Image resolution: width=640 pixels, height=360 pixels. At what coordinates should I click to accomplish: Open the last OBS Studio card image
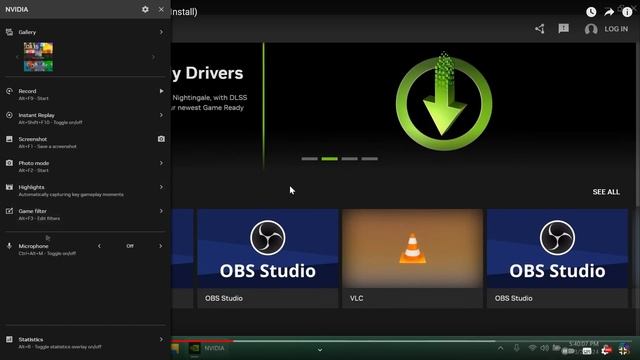pos(557,249)
